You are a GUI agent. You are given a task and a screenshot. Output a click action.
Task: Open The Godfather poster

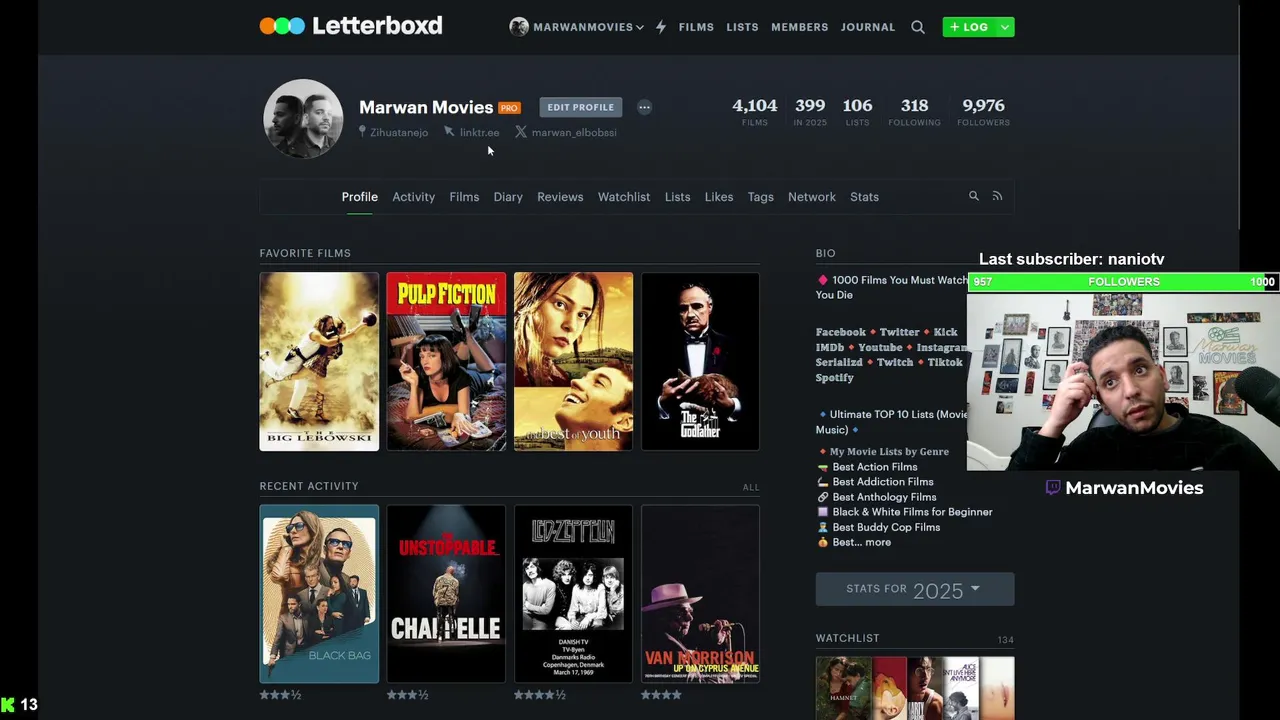click(700, 362)
